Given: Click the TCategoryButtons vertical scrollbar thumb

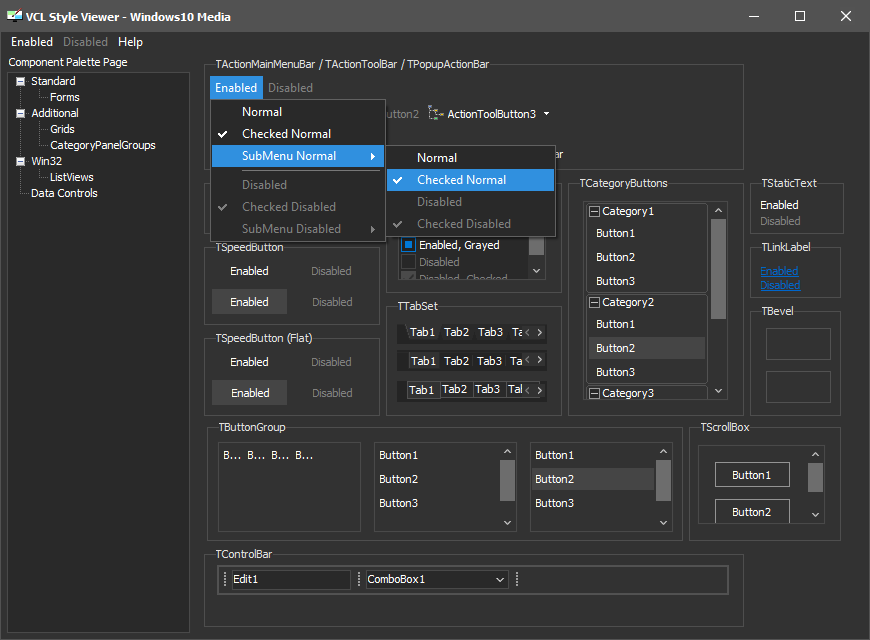Looking at the screenshot, I should 719,269.
